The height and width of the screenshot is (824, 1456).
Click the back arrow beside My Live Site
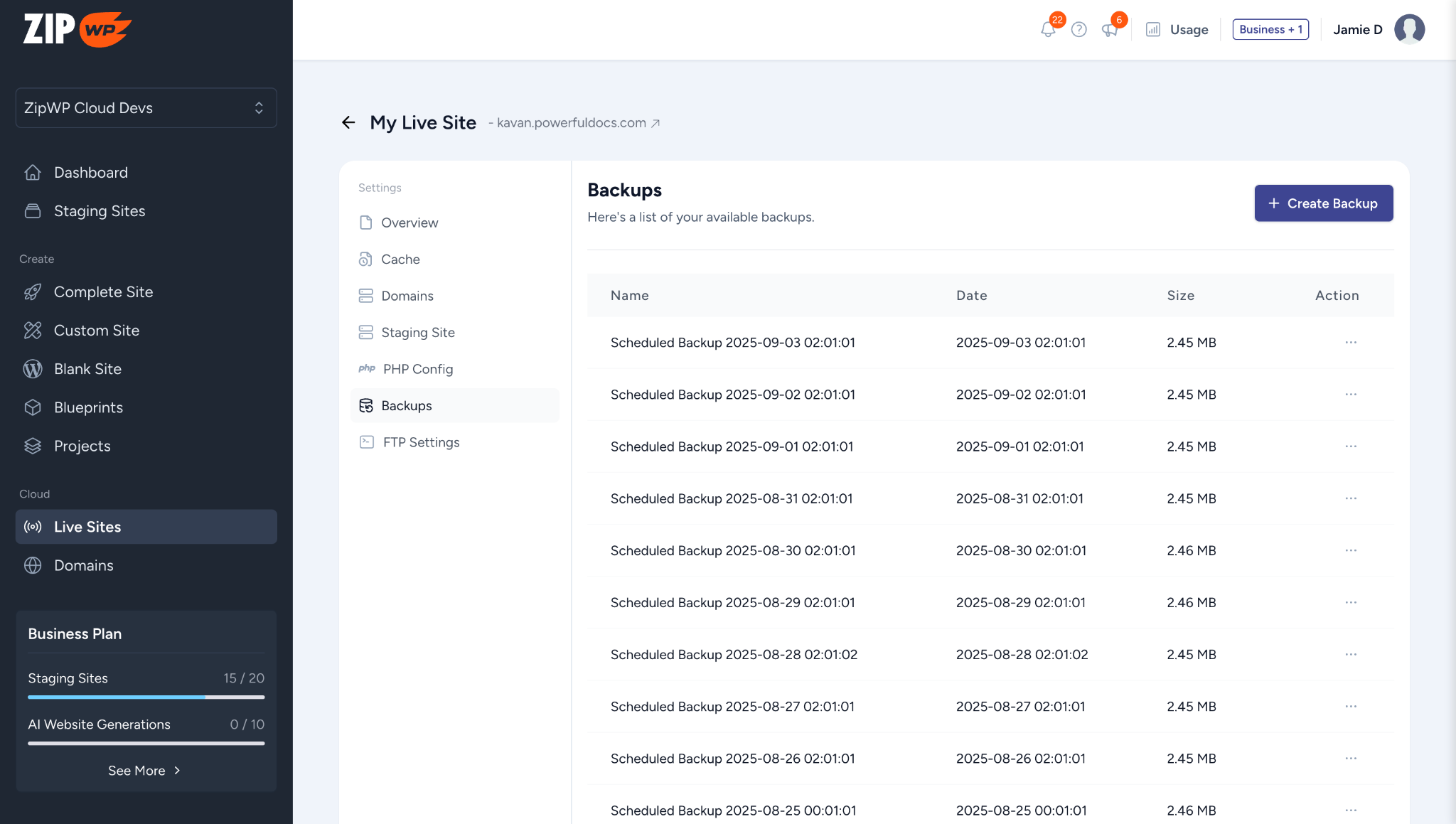point(348,123)
